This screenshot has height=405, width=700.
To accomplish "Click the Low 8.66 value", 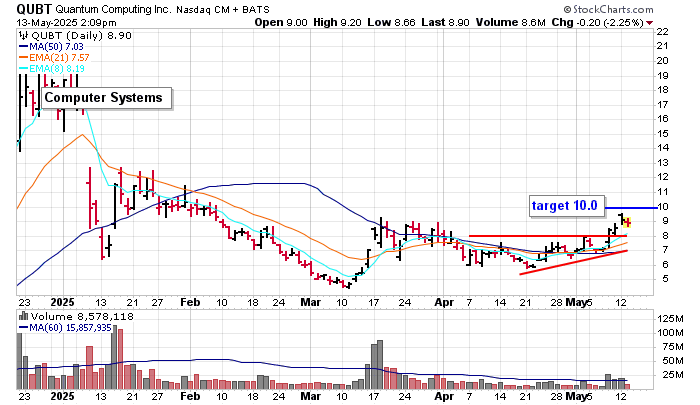I will (x=392, y=22).
